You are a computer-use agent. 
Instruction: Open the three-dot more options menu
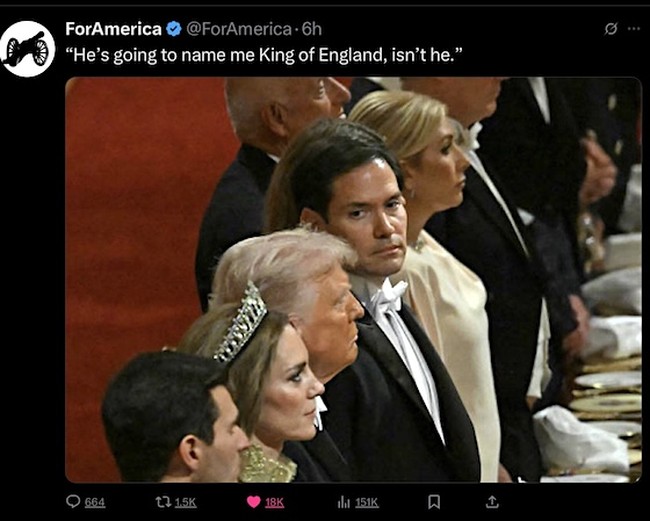pos(634,29)
